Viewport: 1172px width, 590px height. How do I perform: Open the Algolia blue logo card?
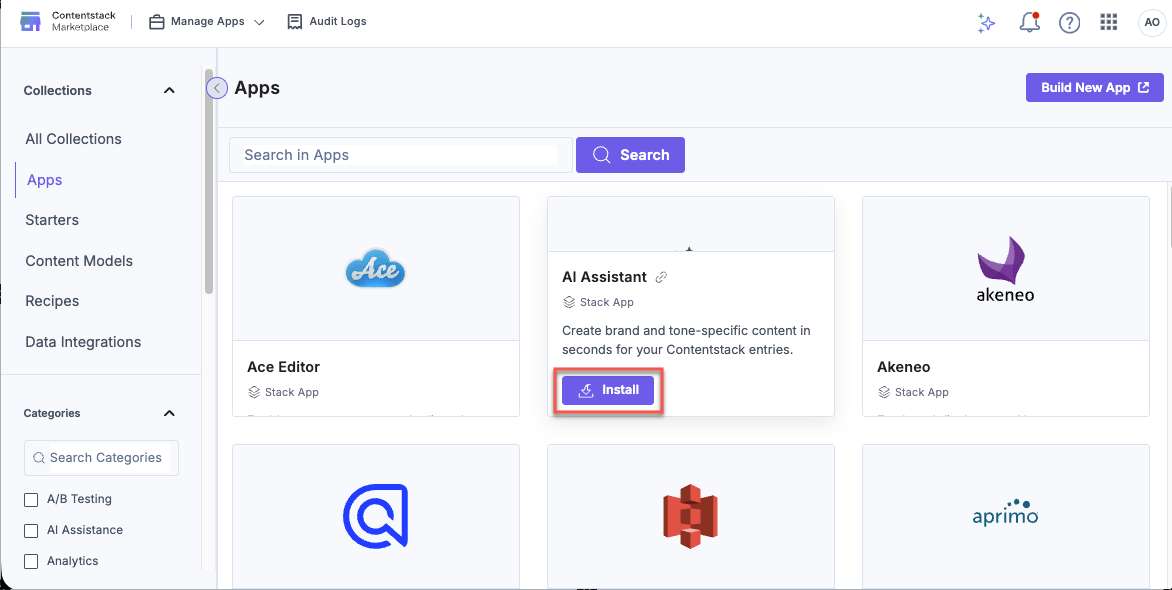coord(376,516)
